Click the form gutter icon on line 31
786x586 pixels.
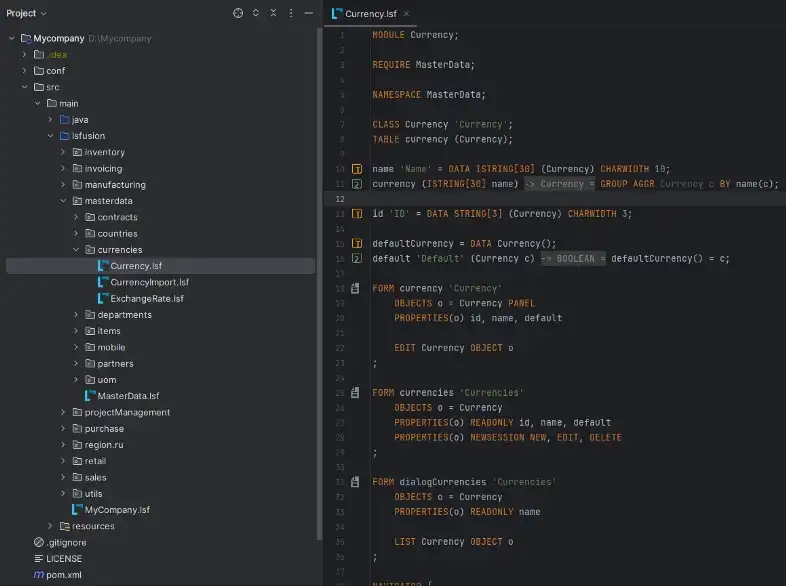tap(355, 482)
